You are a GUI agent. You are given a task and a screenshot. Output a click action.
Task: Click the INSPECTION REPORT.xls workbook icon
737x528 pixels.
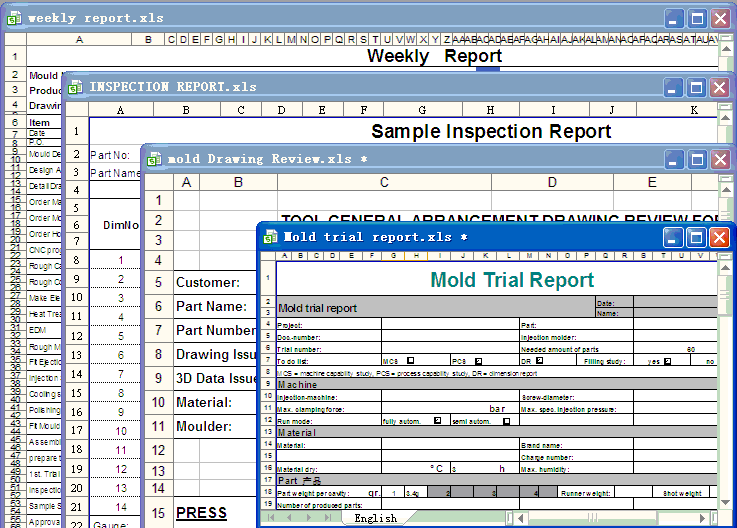pyautogui.click(x=75, y=87)
